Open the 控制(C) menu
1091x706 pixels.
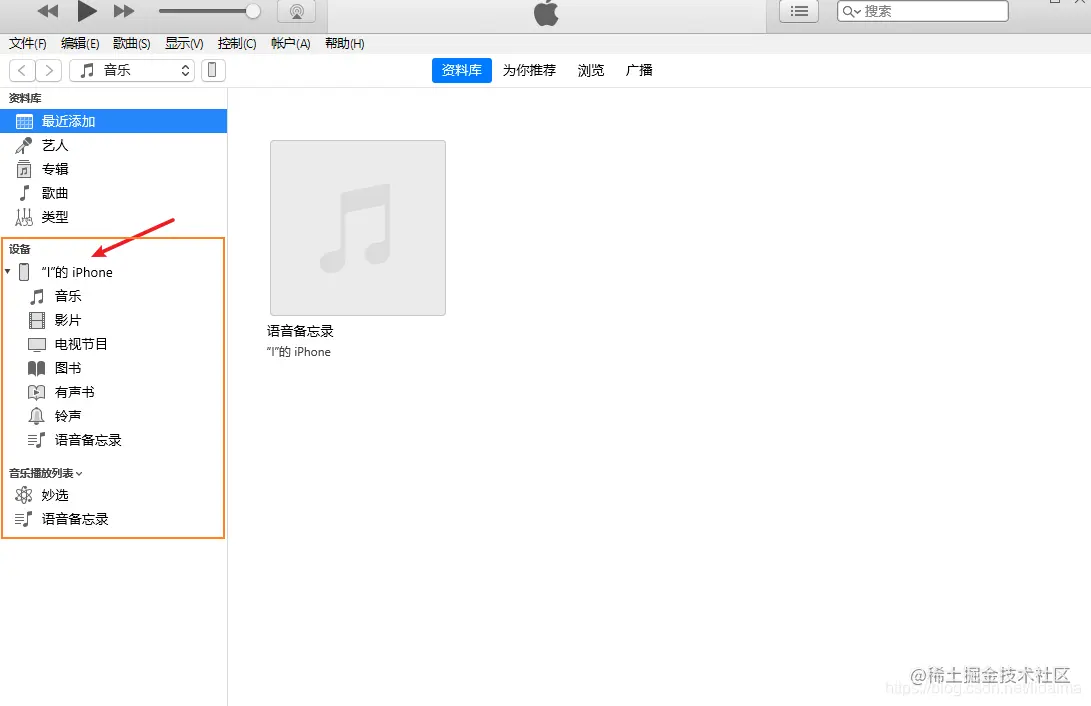coord(237,44)
